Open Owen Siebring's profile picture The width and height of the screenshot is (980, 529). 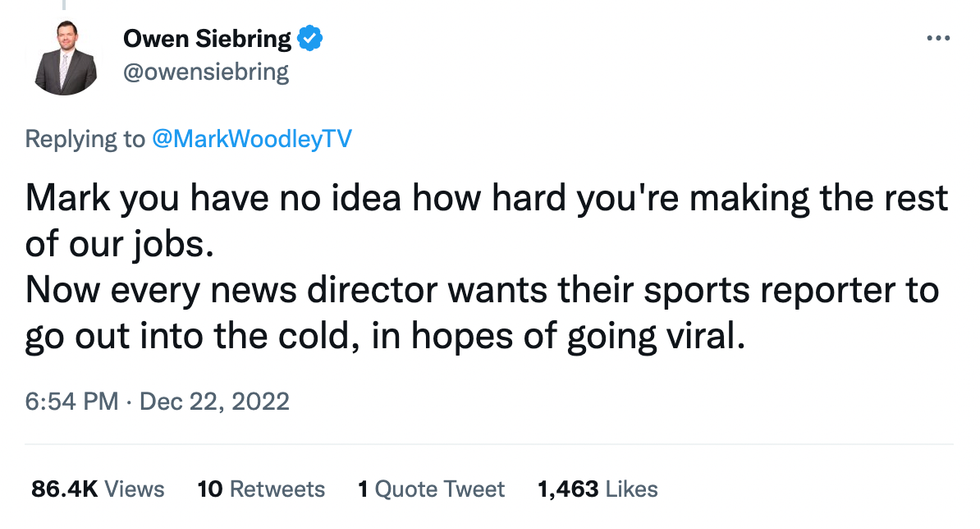pos(66,59)
